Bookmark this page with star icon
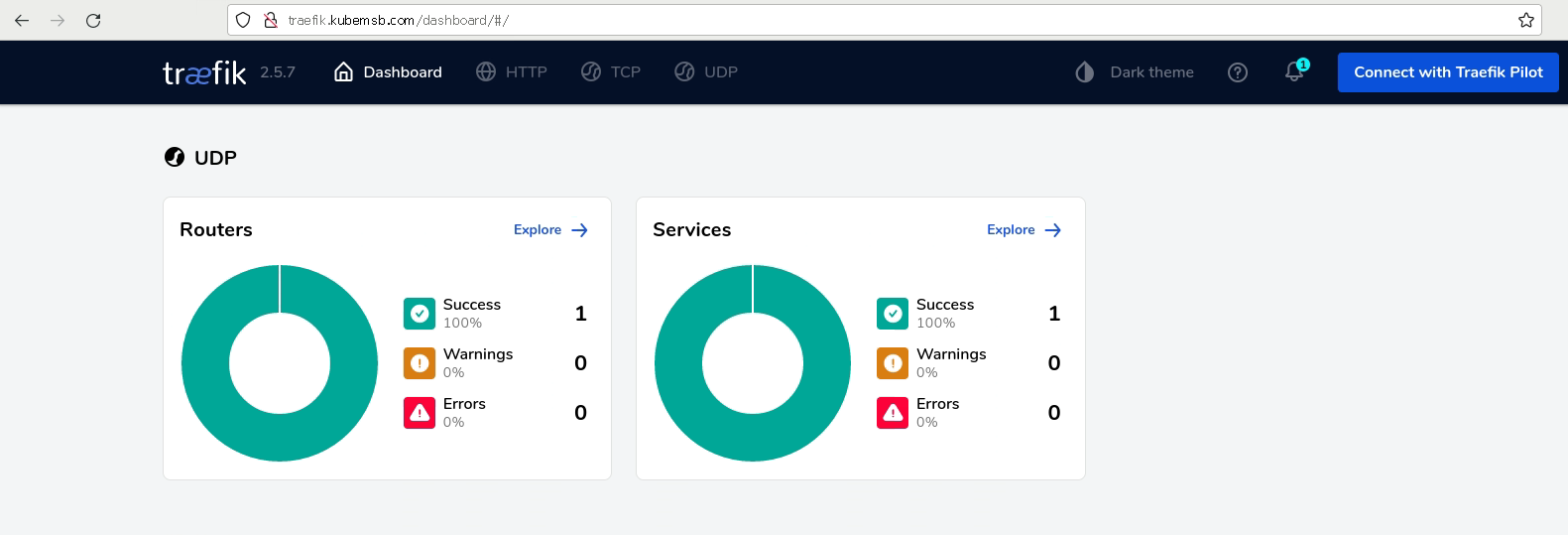Screen dimensions: 1568x535 coord(1525,20)
